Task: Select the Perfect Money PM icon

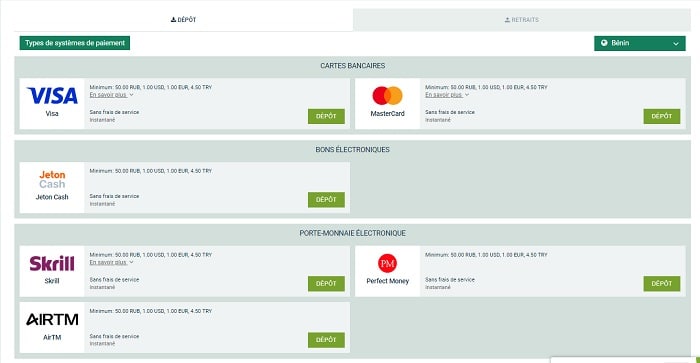Action: click(388, 263)
